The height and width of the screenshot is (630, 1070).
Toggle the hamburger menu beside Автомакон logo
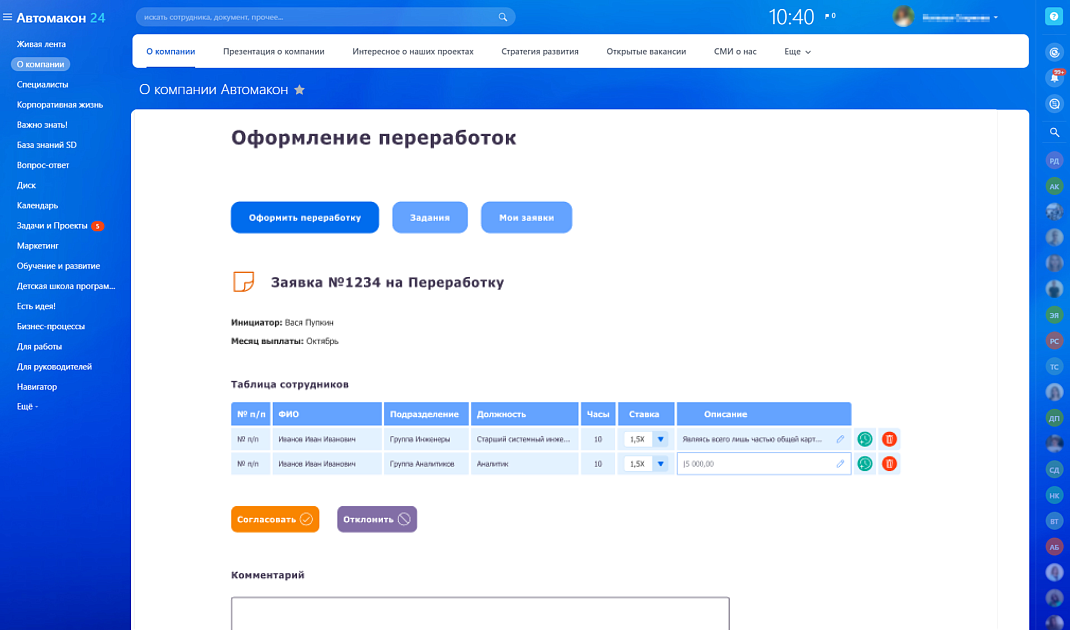point(8,17)
